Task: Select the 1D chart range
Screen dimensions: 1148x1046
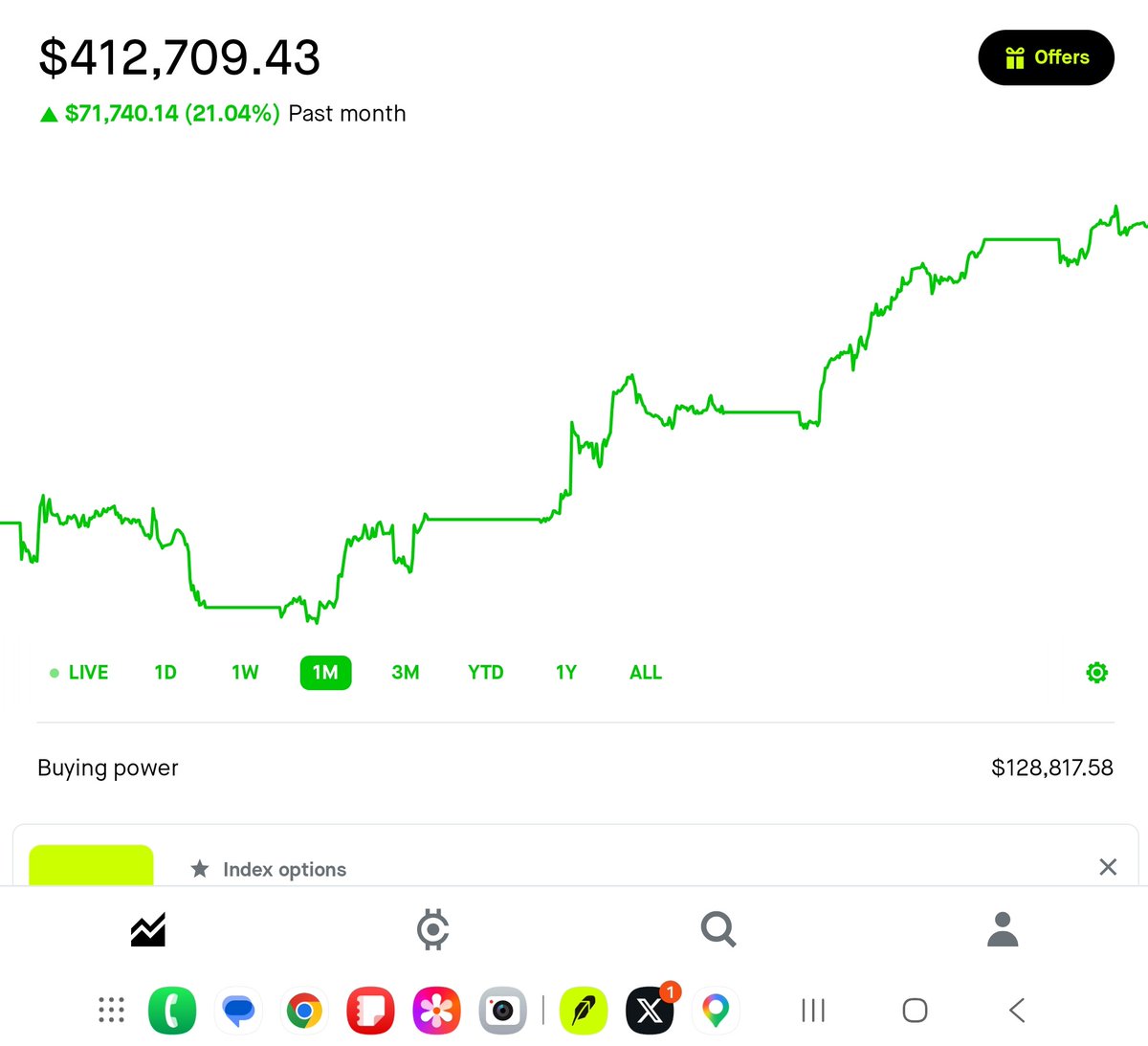Action: pyautogui.click(x=166, y=673)
